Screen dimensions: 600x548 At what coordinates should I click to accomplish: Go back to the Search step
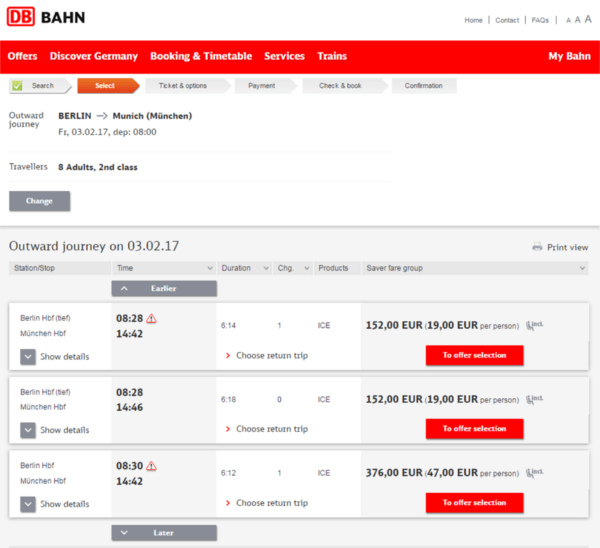40,86
